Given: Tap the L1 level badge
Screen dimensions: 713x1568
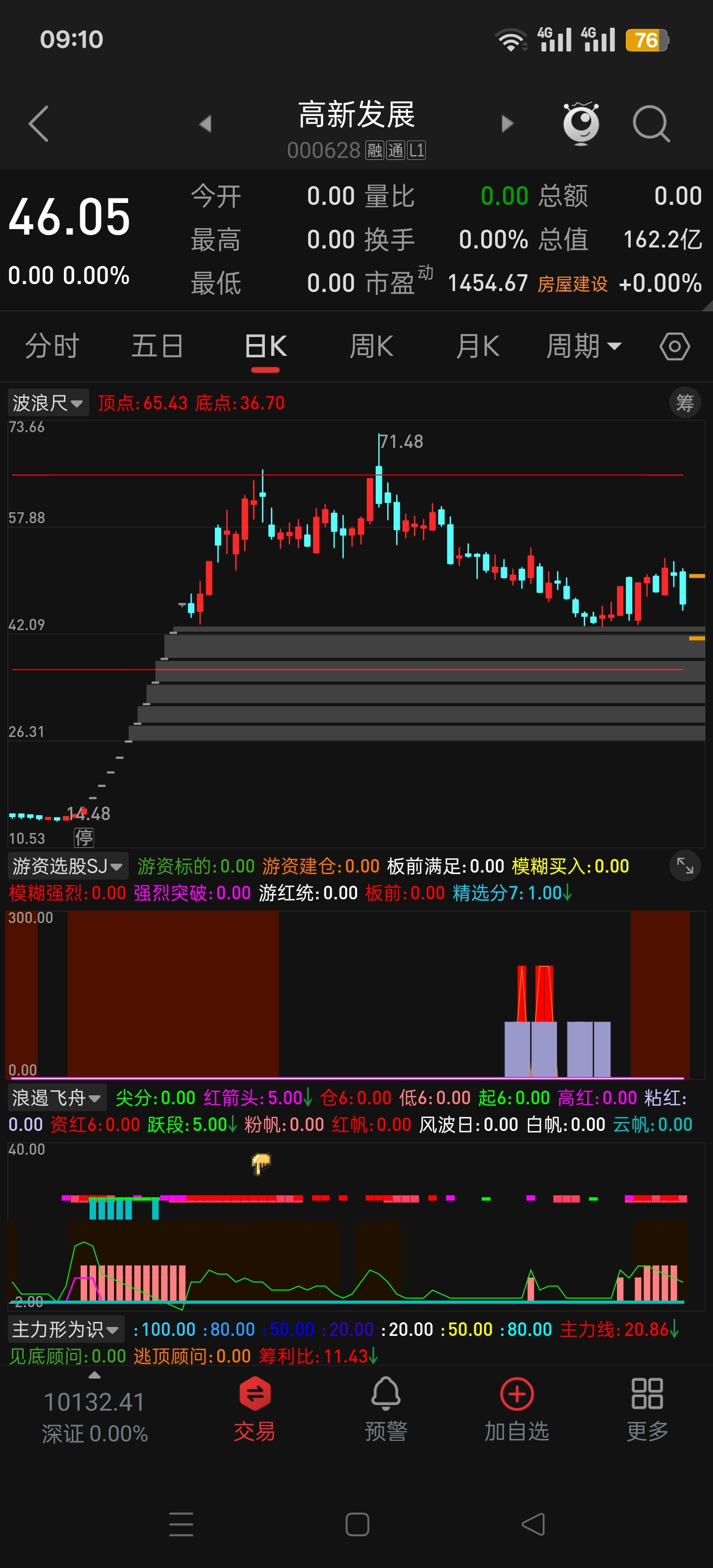Looking at the screenshot, I should coord(416,150).
